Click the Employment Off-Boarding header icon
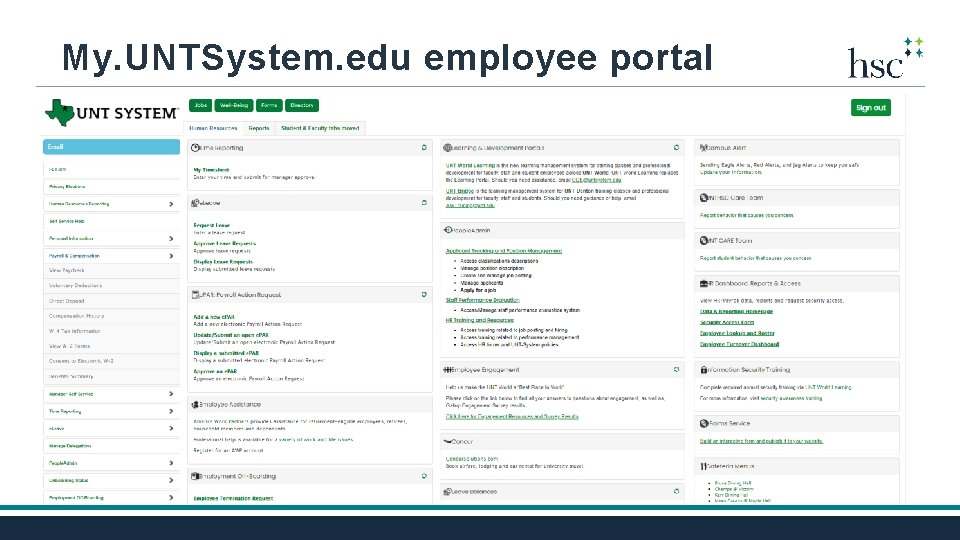Viewport: 960px width, 540px height. click(195, 476)
